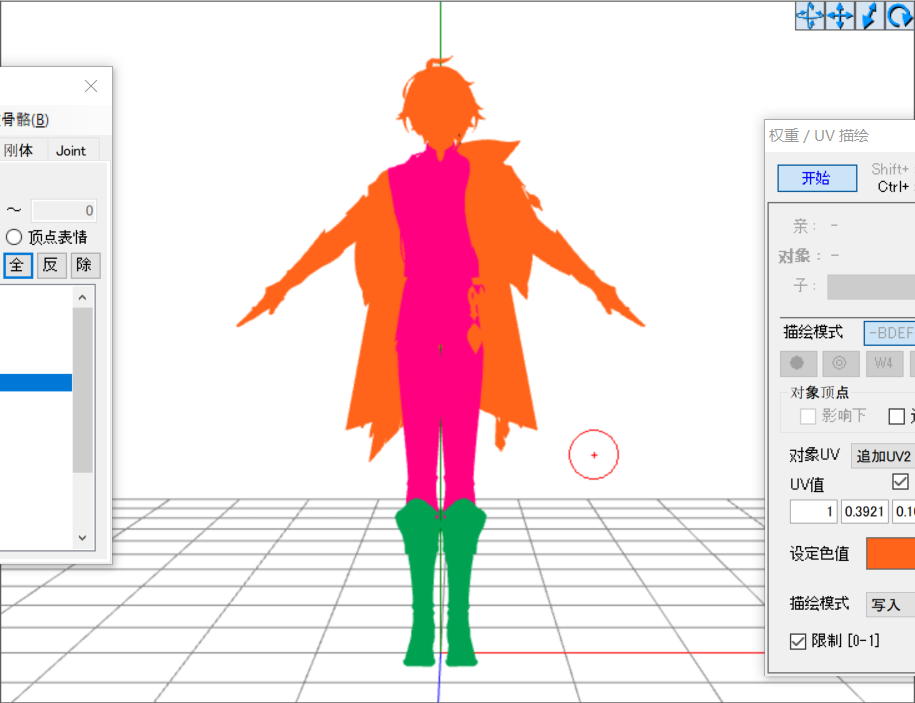Switch to the 骨骼(B) tab

point(25,120)
